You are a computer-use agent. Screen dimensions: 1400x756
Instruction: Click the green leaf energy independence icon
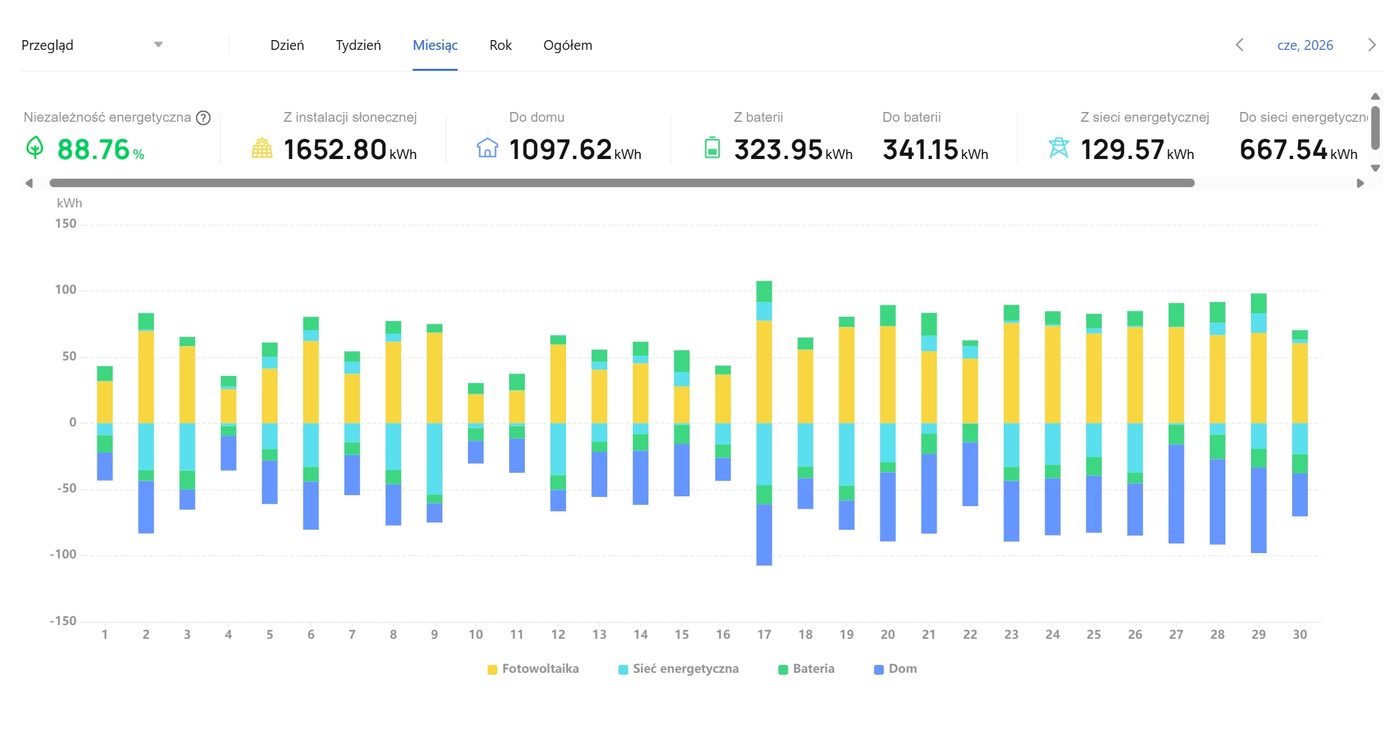coord(35,149)
